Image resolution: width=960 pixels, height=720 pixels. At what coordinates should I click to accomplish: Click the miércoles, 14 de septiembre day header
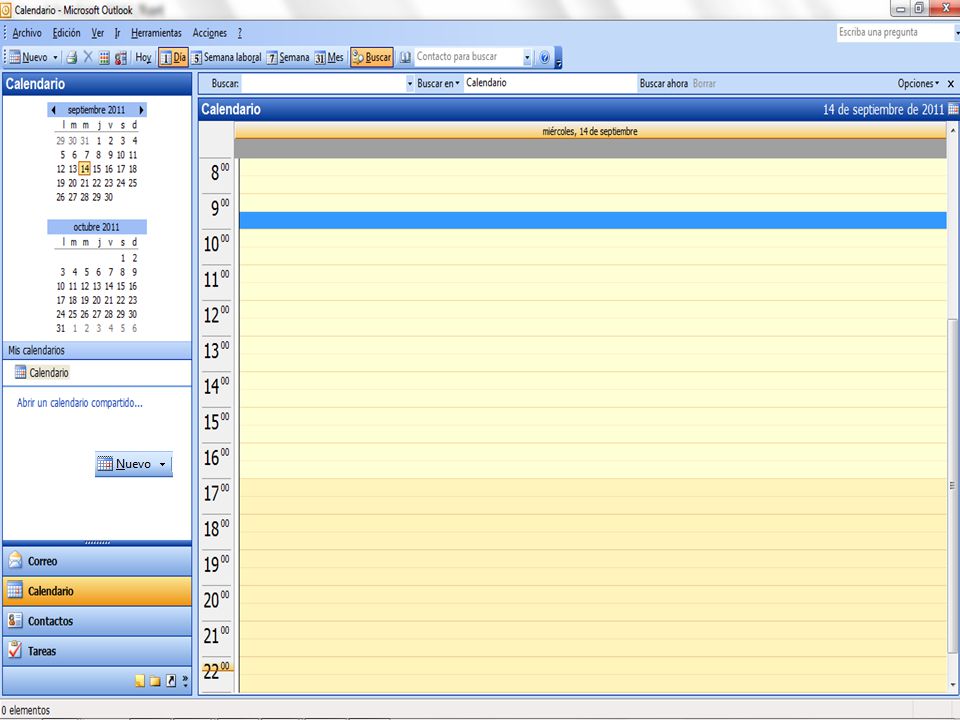pos(590,132)
